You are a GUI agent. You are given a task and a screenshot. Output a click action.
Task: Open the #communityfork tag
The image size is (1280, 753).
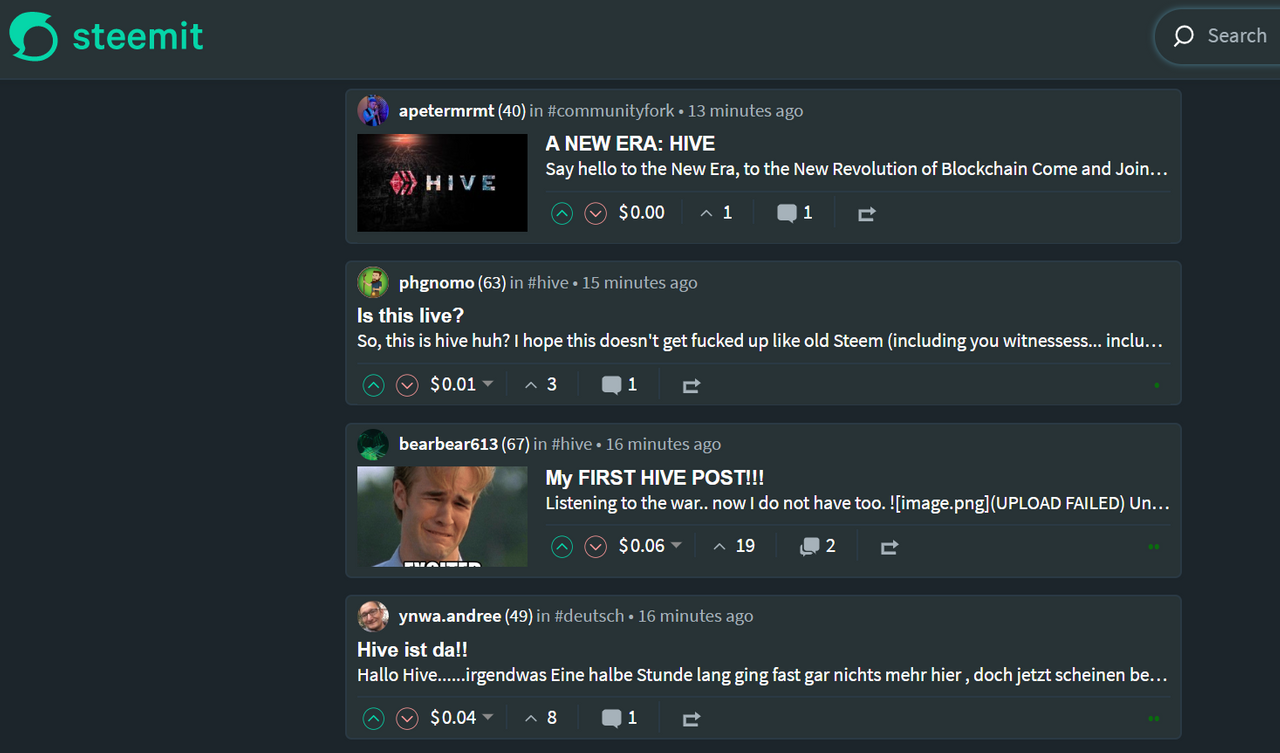click(610, 111)
